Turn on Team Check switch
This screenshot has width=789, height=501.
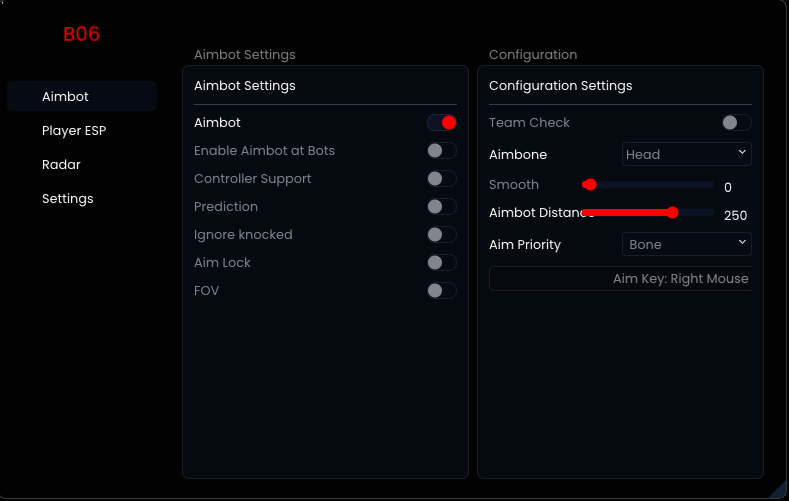pyautogui.click(x=737, y=123)
